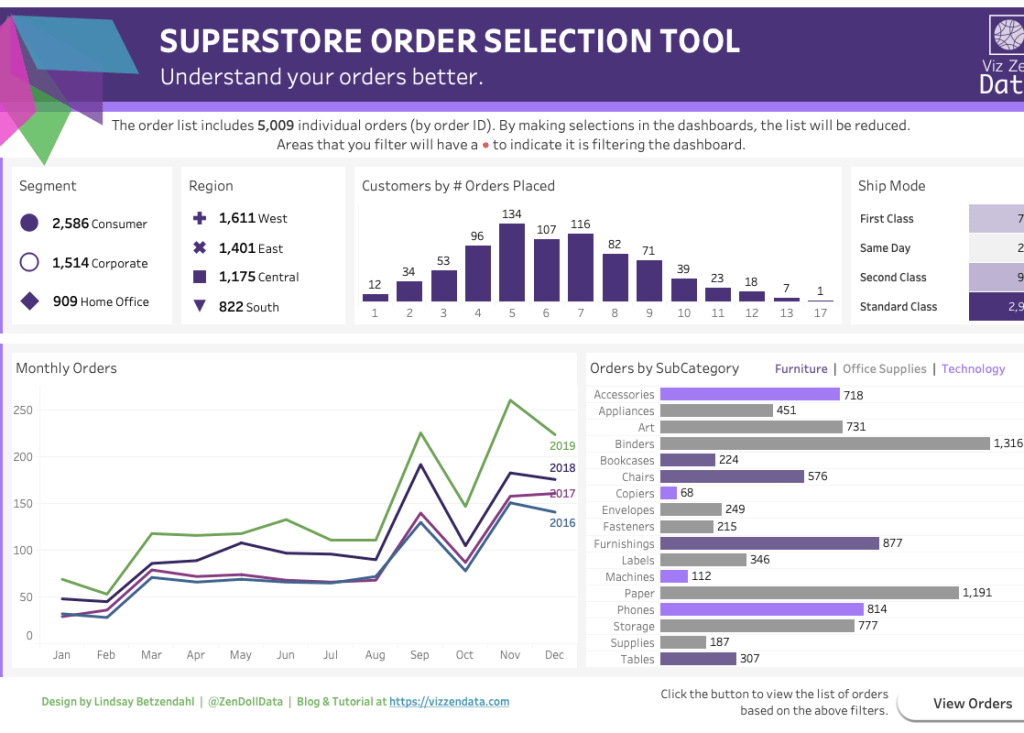This screenshot has height=733, width=1024.
Task: Select the Home Office diamond icon
Action: tap(29, 301)
